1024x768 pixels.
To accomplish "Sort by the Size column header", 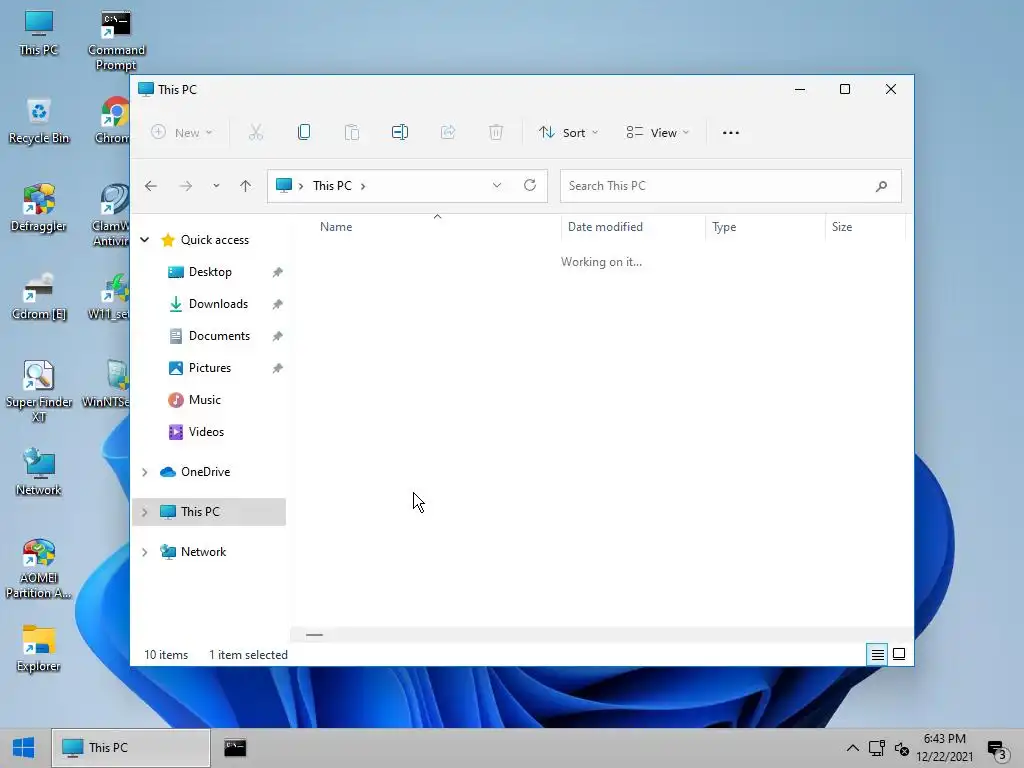I will [842, 227].
